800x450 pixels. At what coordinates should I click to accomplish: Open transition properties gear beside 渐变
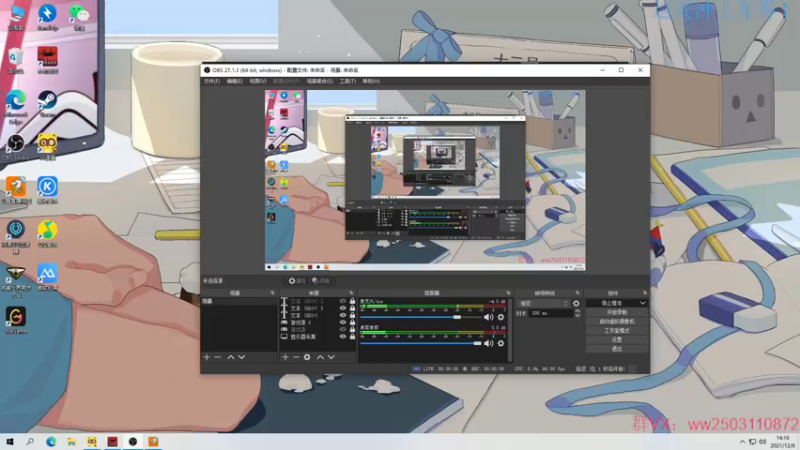576,303
